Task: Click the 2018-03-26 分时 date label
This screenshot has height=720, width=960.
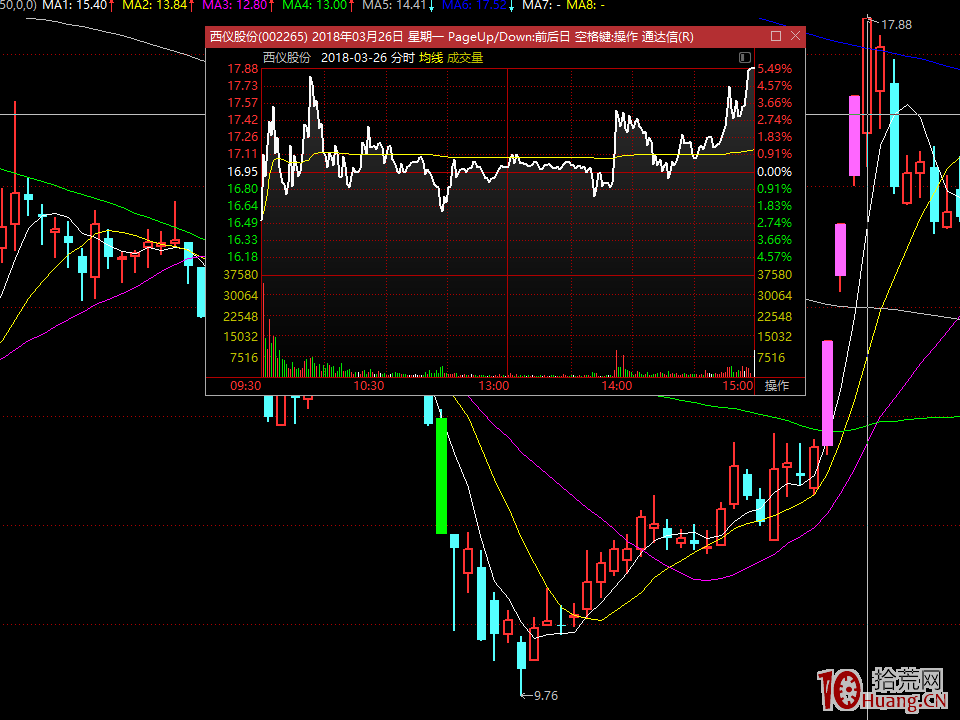Action: (x=367, y=58)
